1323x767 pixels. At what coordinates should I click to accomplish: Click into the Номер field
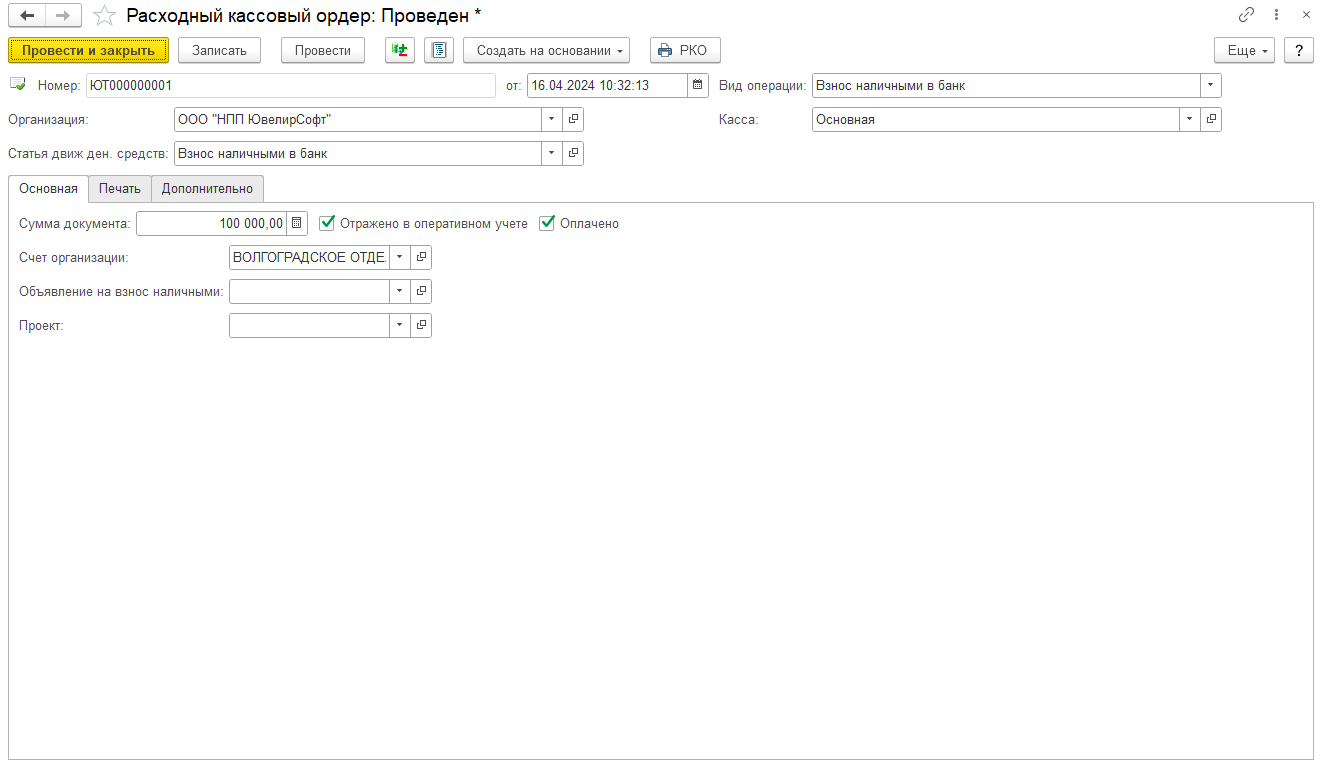pyautogui.click(x=291, y=85)
